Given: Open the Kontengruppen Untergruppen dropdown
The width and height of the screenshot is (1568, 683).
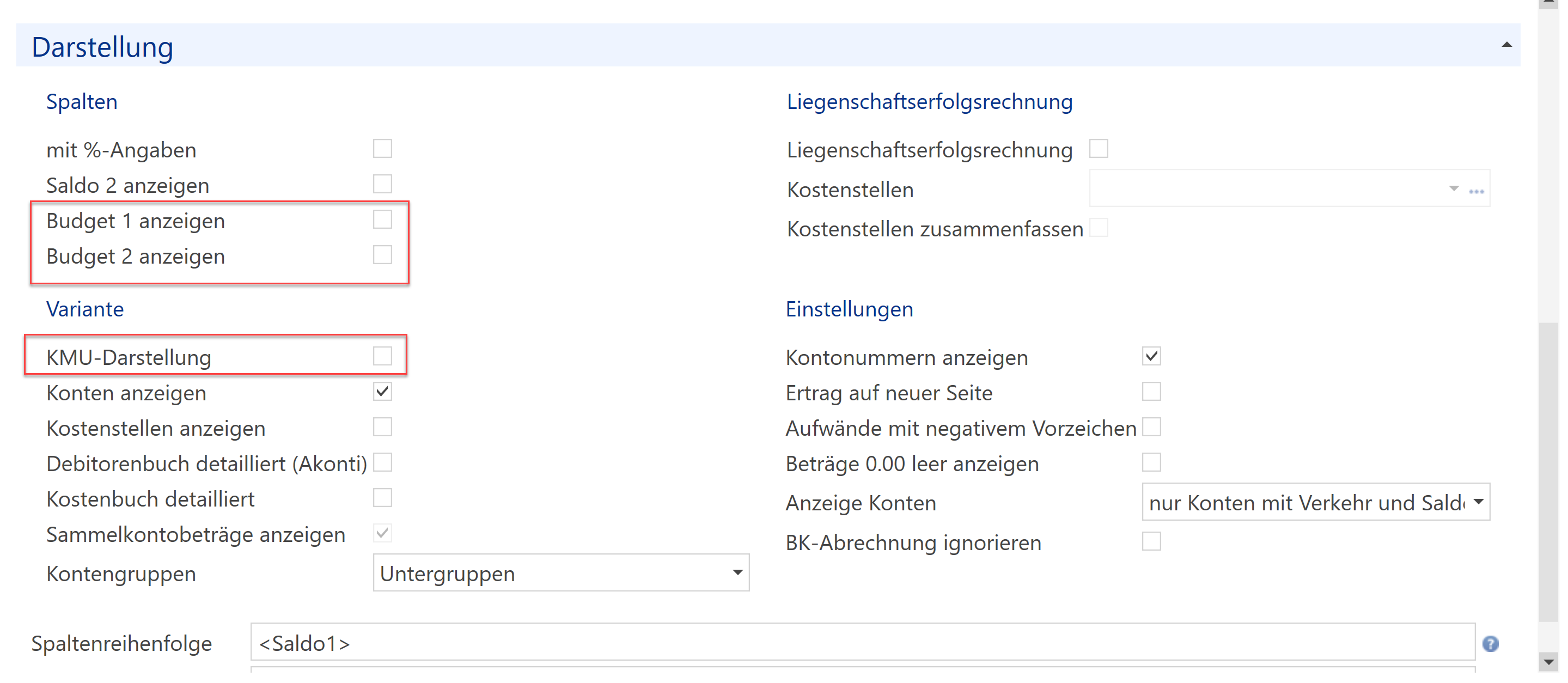Looking at the screenshot, I should point(560,573).
